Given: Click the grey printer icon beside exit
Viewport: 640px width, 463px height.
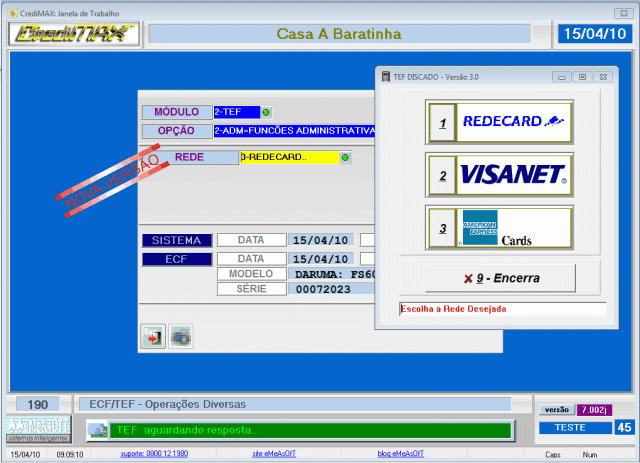Looking at the screenshot, I should point(181,337).
